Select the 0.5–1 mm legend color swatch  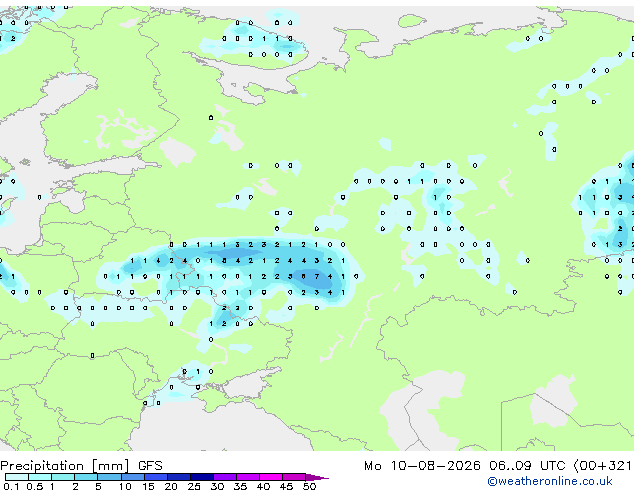click(40, 477)
